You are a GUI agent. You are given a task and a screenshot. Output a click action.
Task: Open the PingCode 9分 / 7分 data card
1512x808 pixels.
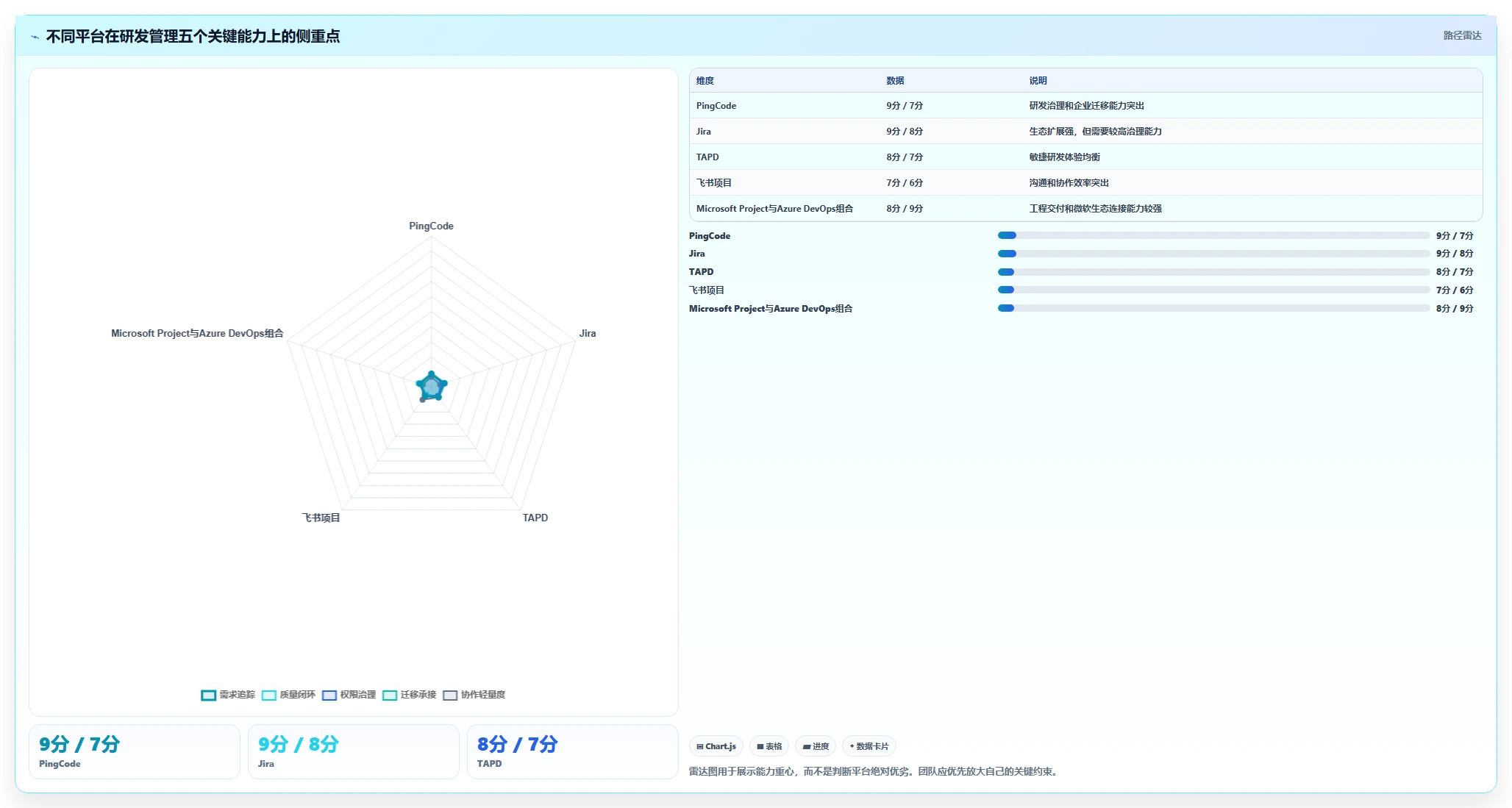(135, 751)
